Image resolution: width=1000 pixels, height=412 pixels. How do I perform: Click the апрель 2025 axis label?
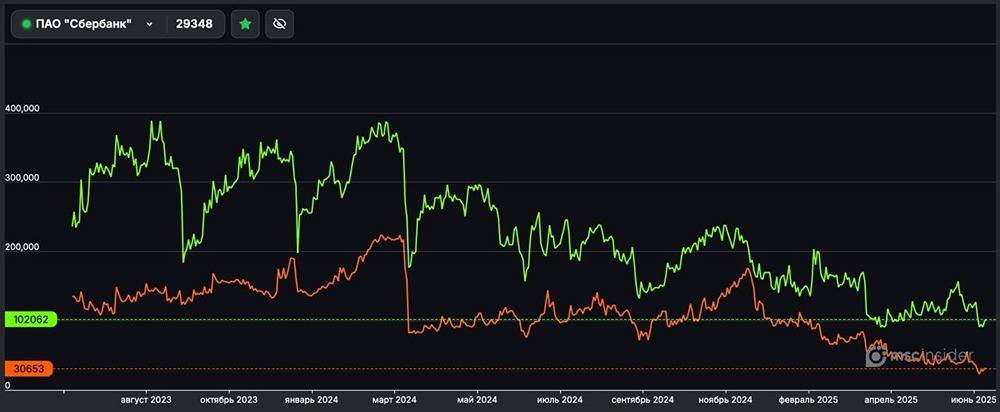coord(890,400)
